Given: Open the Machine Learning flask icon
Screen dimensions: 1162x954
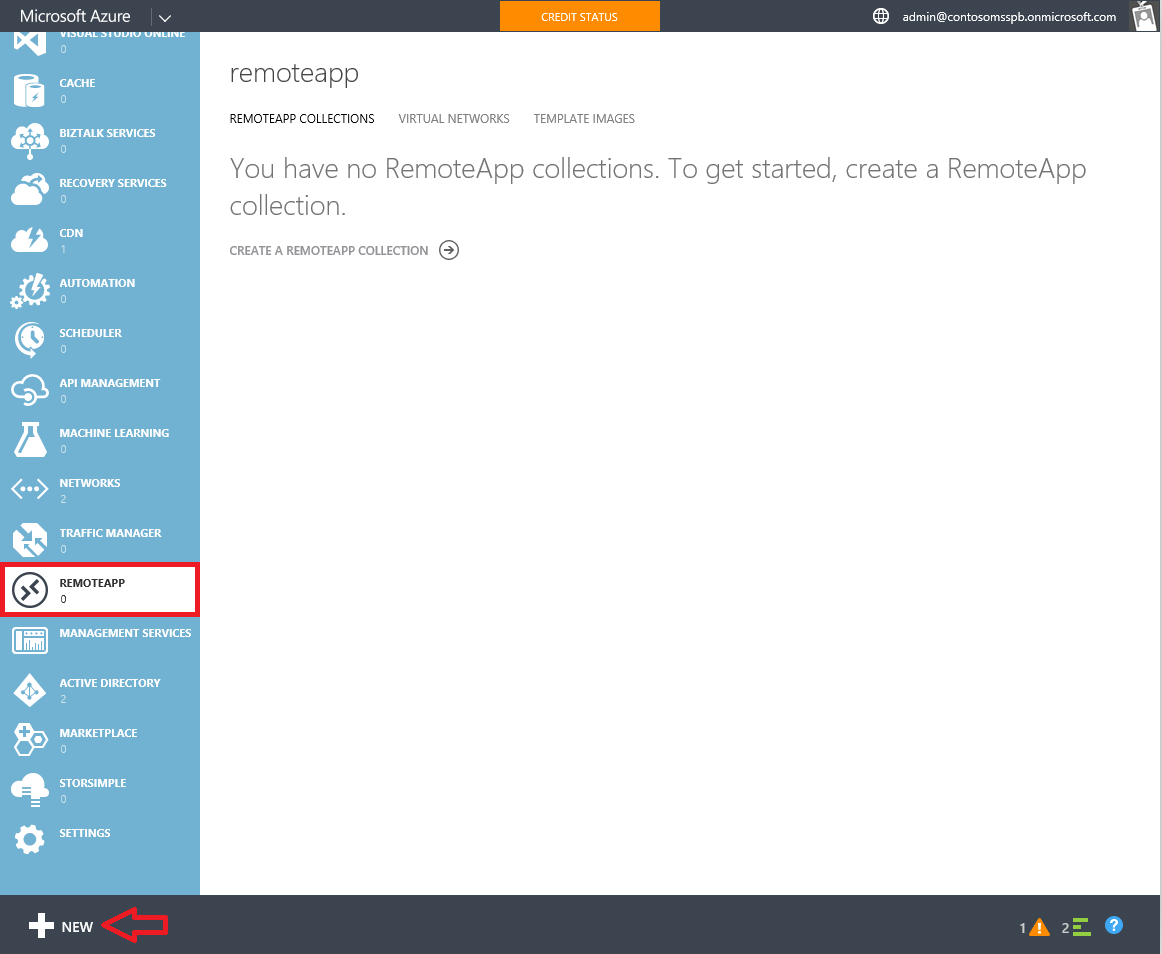Looking at the screenshot, I should (x=30, y=440).
